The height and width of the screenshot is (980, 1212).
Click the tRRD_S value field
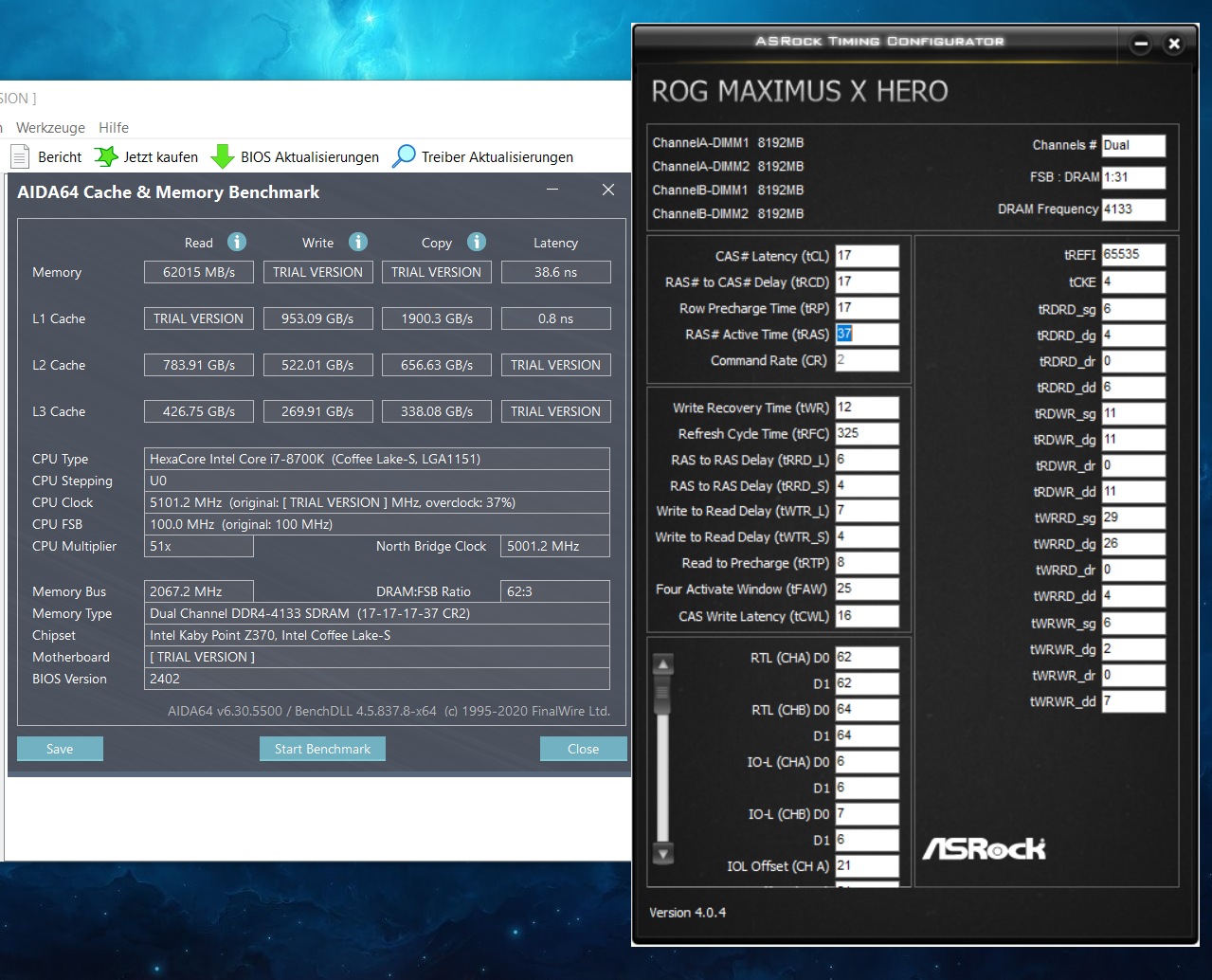coord(867,485)
